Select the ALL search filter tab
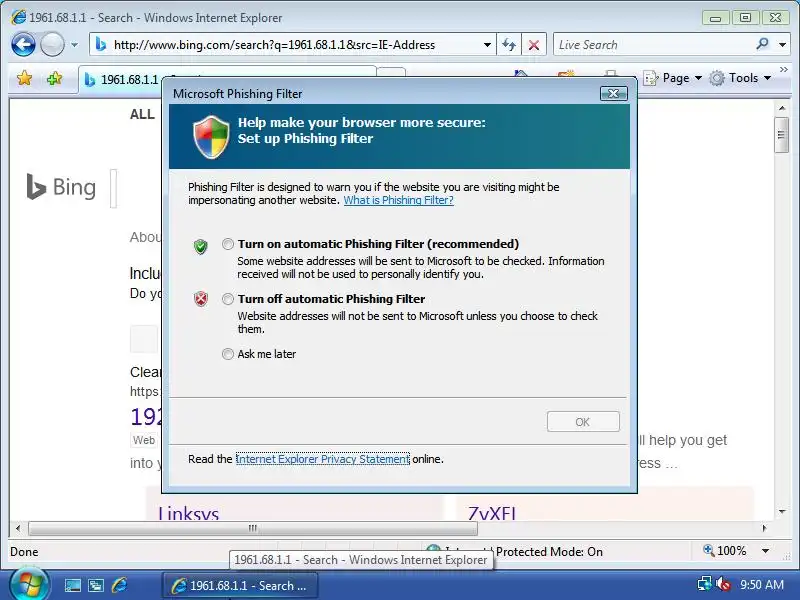 pos(142,114)
